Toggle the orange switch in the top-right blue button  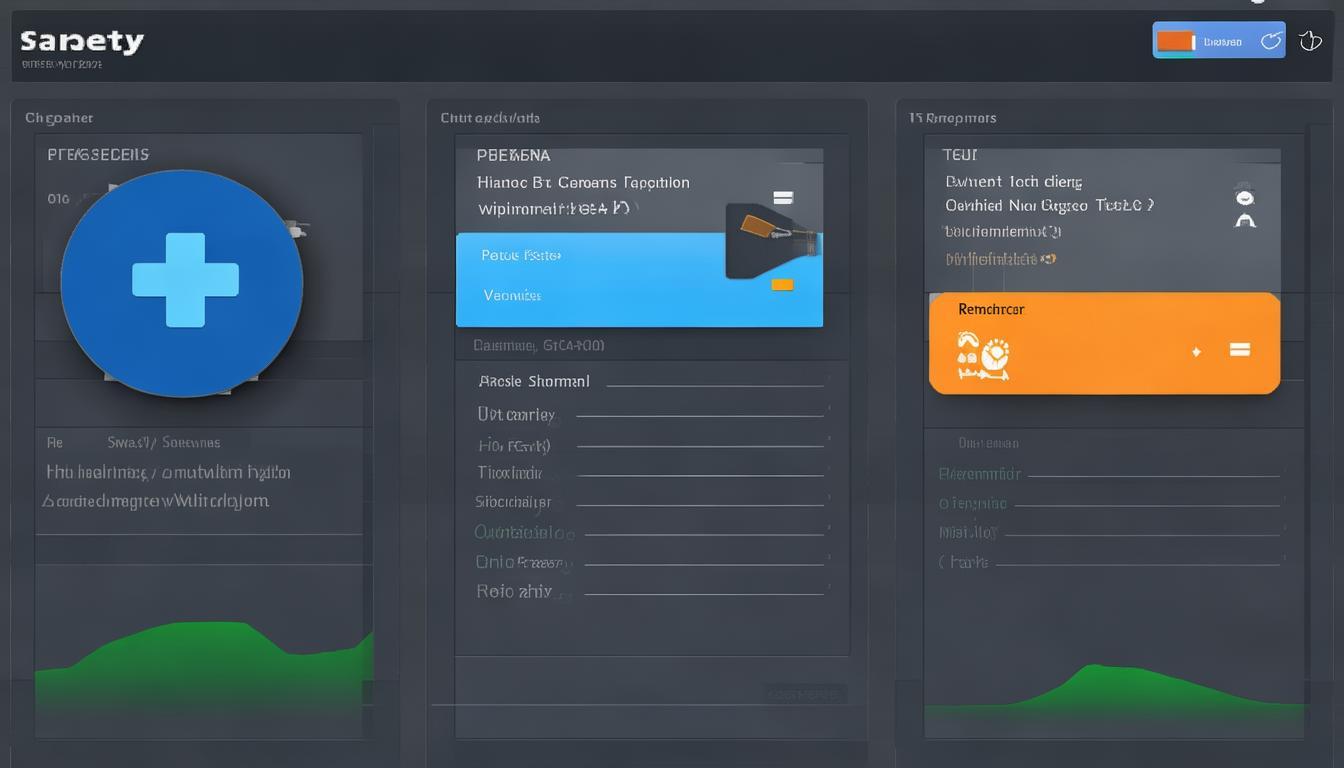coord(1176,41)
